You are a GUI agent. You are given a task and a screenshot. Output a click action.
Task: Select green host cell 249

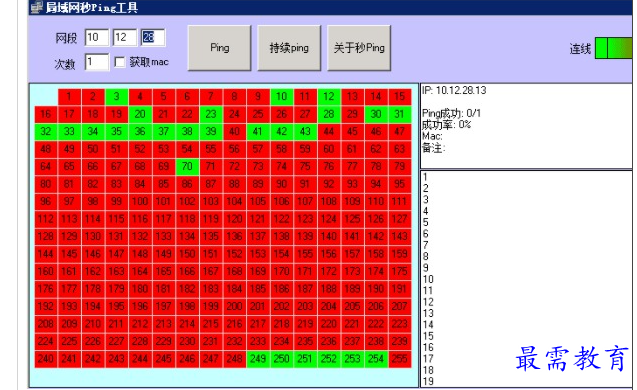tap(258, 359)
